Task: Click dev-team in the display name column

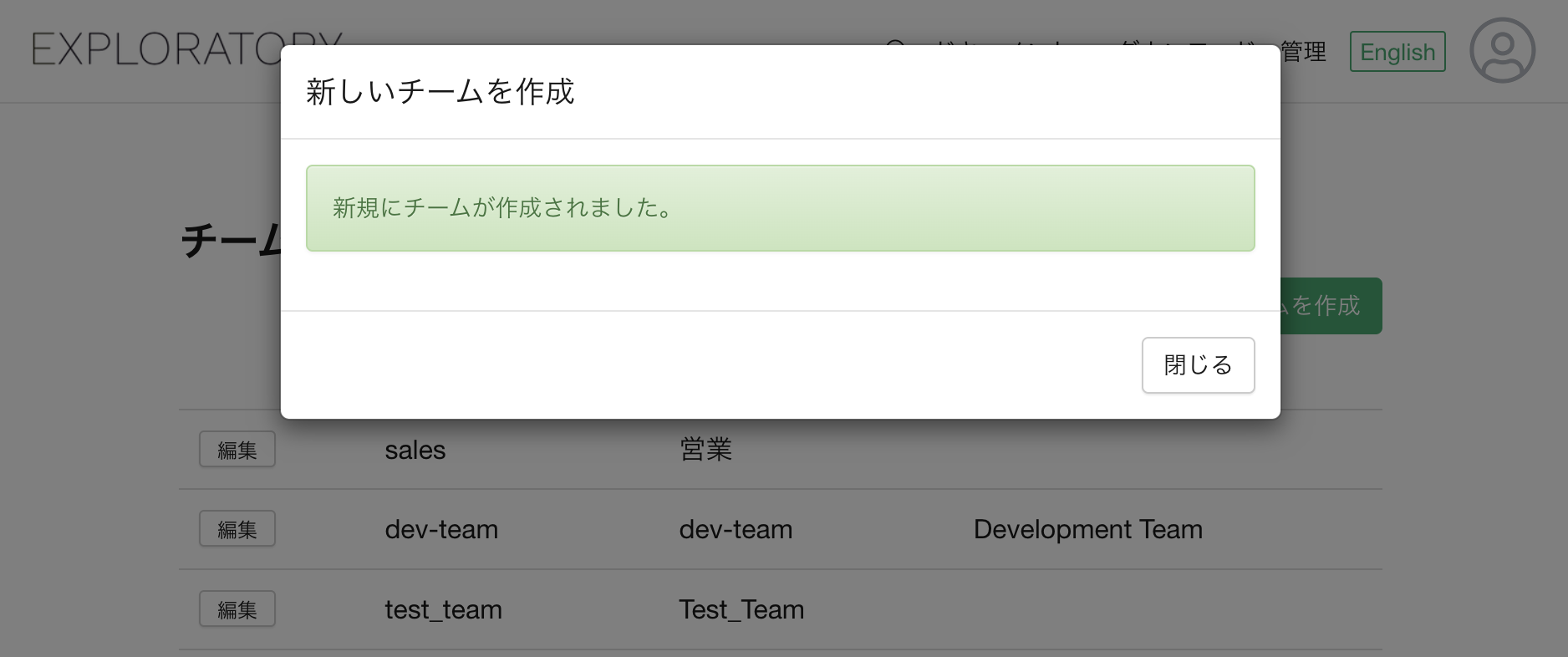Action: [x=735, y=530]
